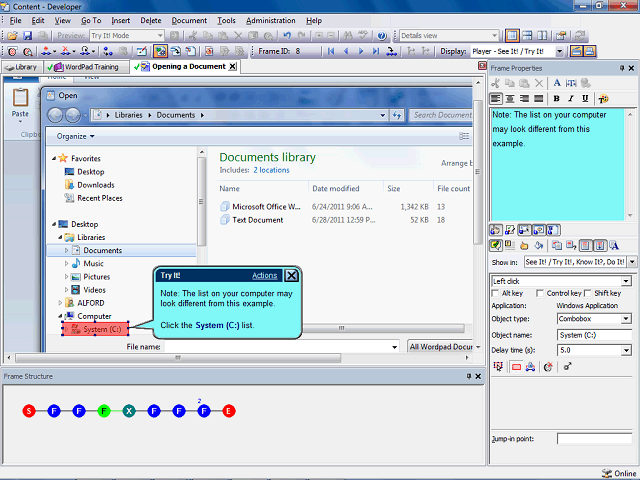Click the paint bucket bubble fill icon

[x=539, y=246]
